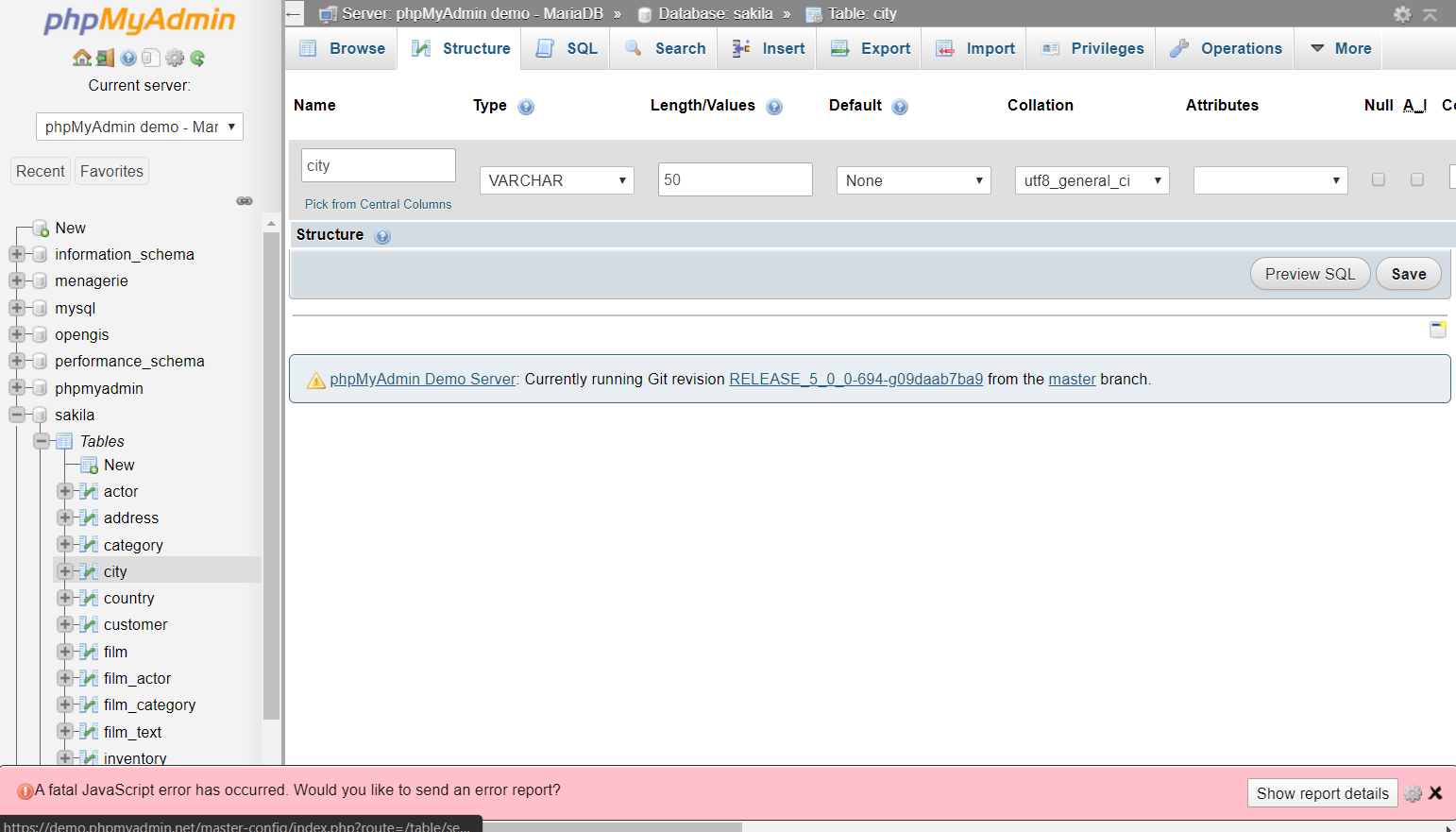This screenshot has width=1456, height=832.
Task: Check the A_I auto-increment checkbox
Action: pyautogui.click(x=1417, y=179)
